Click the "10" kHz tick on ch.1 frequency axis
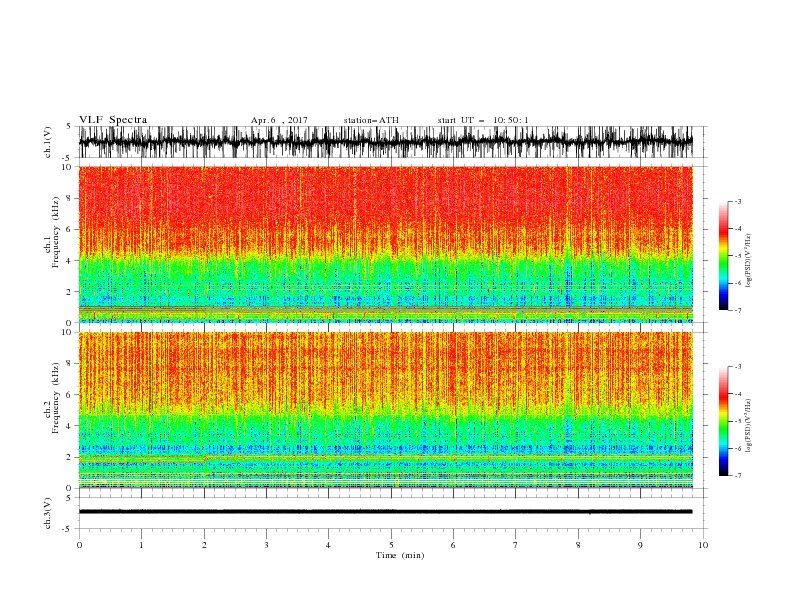This screenshot has height=612, width=792. pos(69,167)
